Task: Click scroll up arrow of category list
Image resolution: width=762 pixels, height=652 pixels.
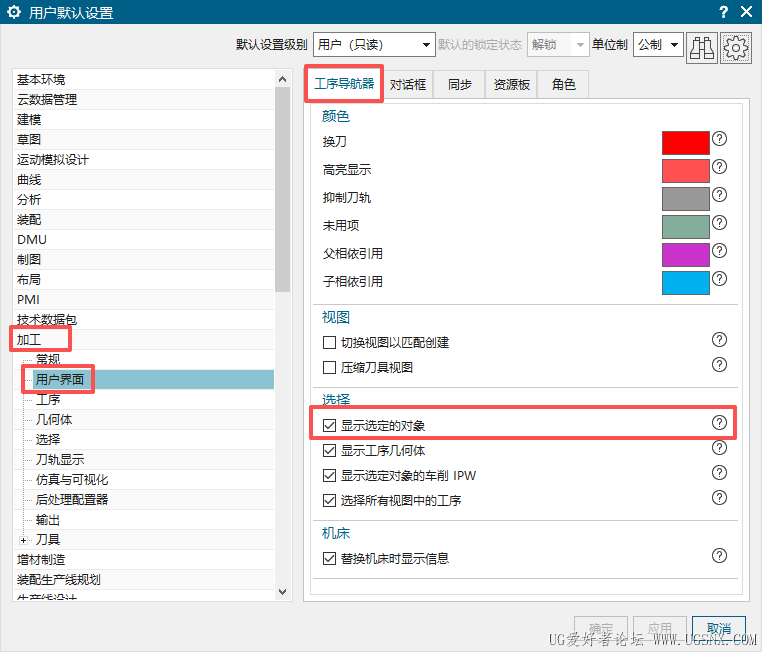Action: [282, 79]
